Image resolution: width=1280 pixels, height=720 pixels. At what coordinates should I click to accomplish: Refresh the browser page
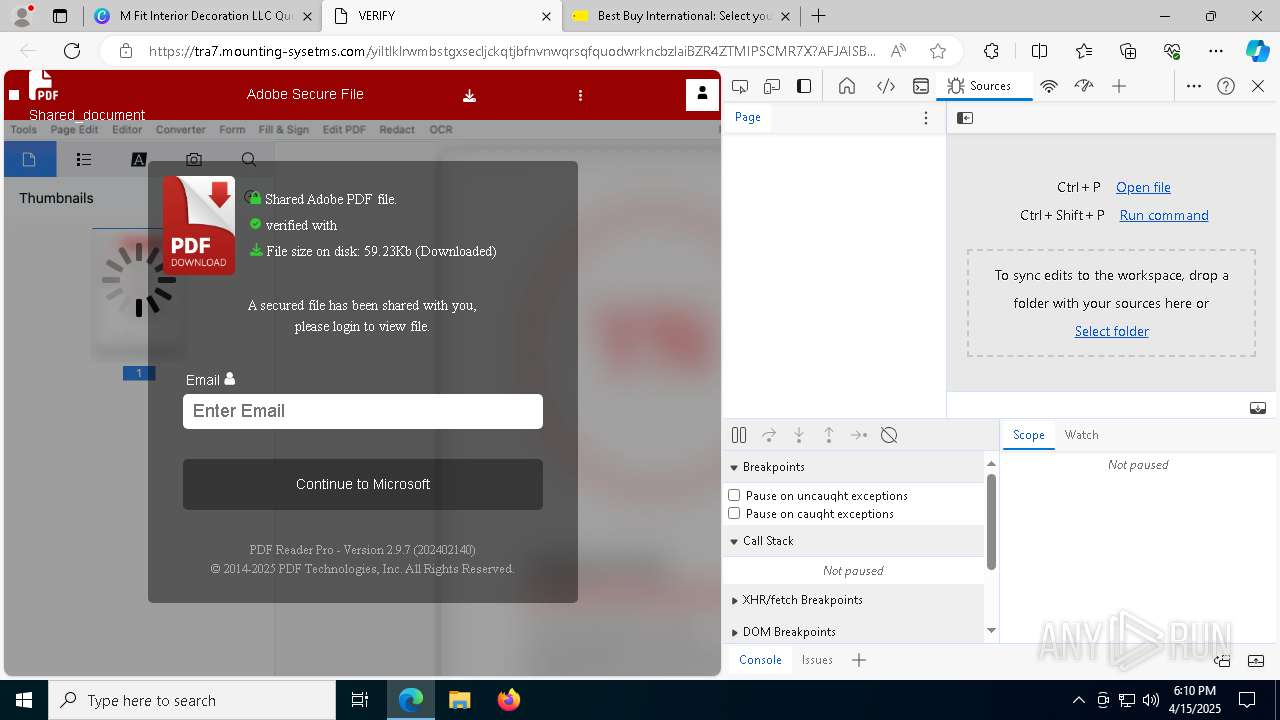(x=72, y=51)
